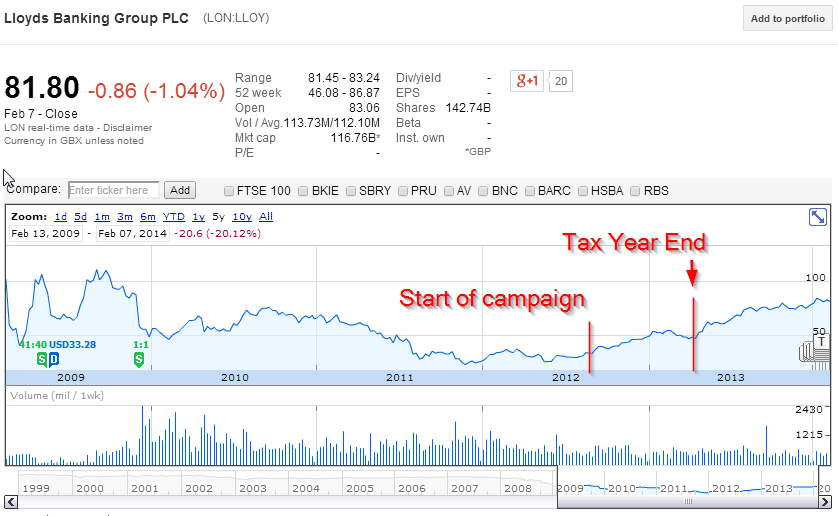This screenshot has width=838, height=516.
Task: Select the HSBA compare checkbox
Action: 583,191
